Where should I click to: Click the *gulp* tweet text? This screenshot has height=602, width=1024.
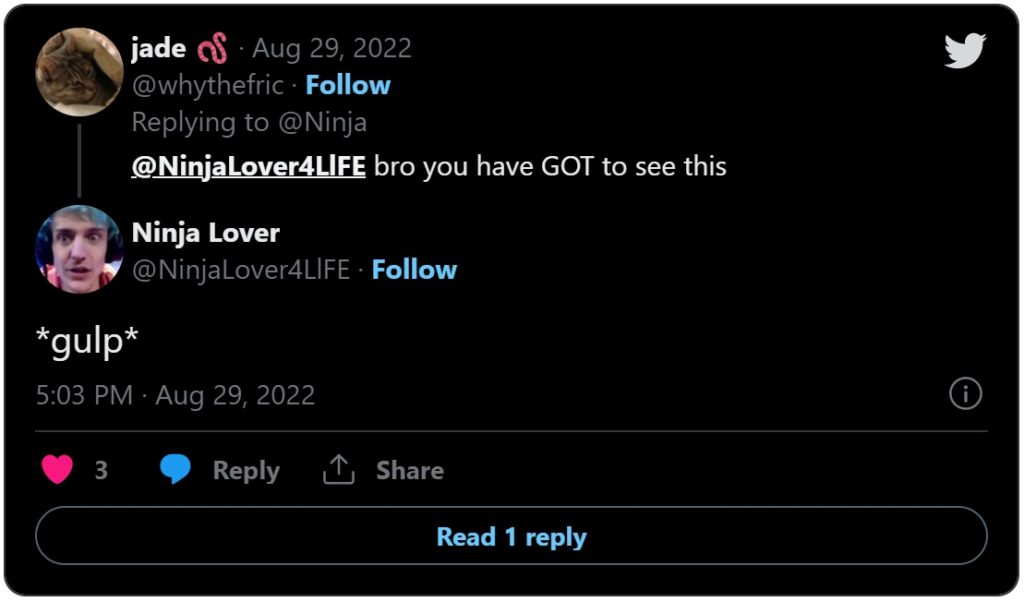pyautogui.click(x=86, y=342)
